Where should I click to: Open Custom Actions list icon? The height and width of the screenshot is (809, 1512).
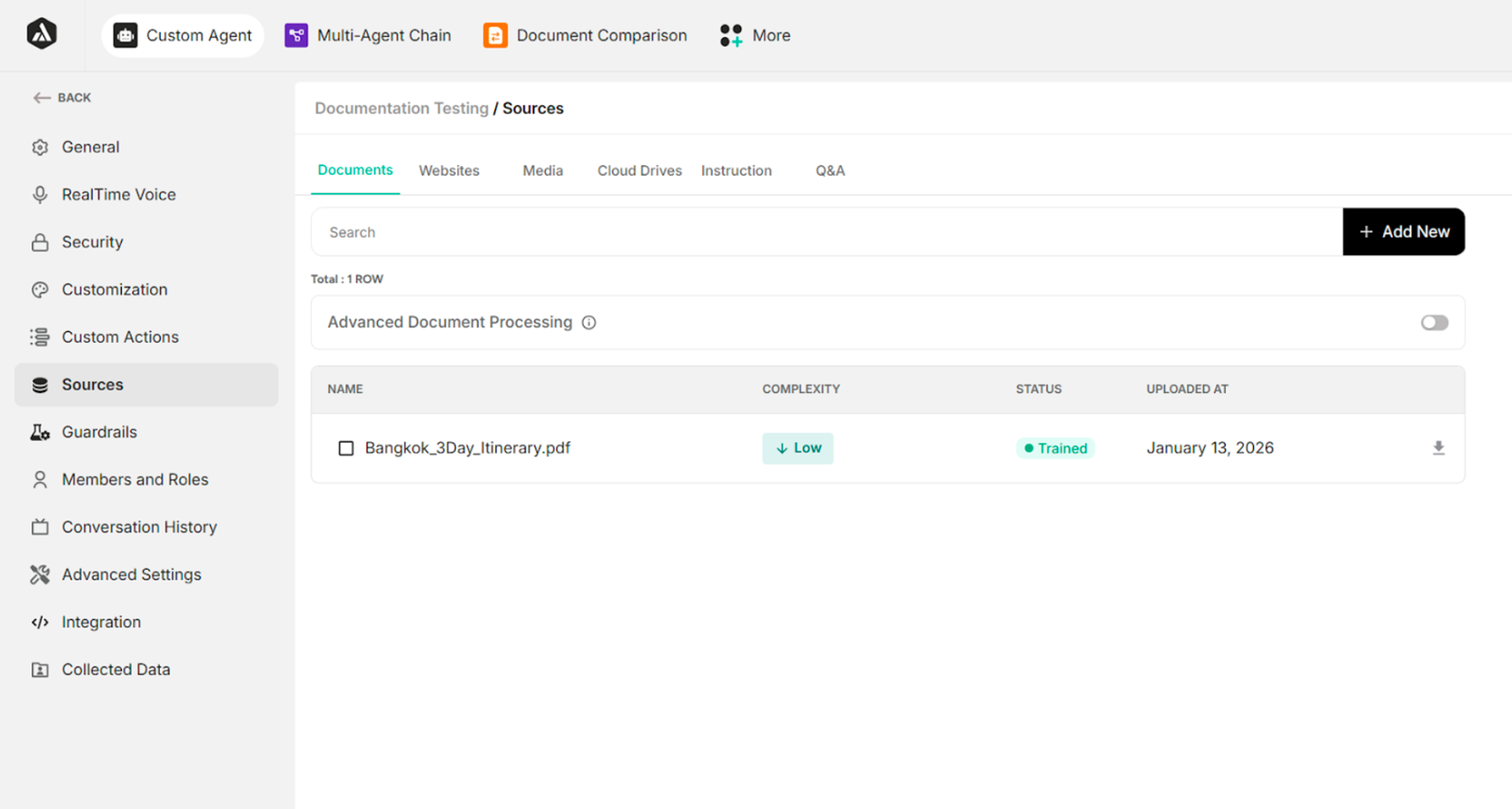tap(40, 337)
